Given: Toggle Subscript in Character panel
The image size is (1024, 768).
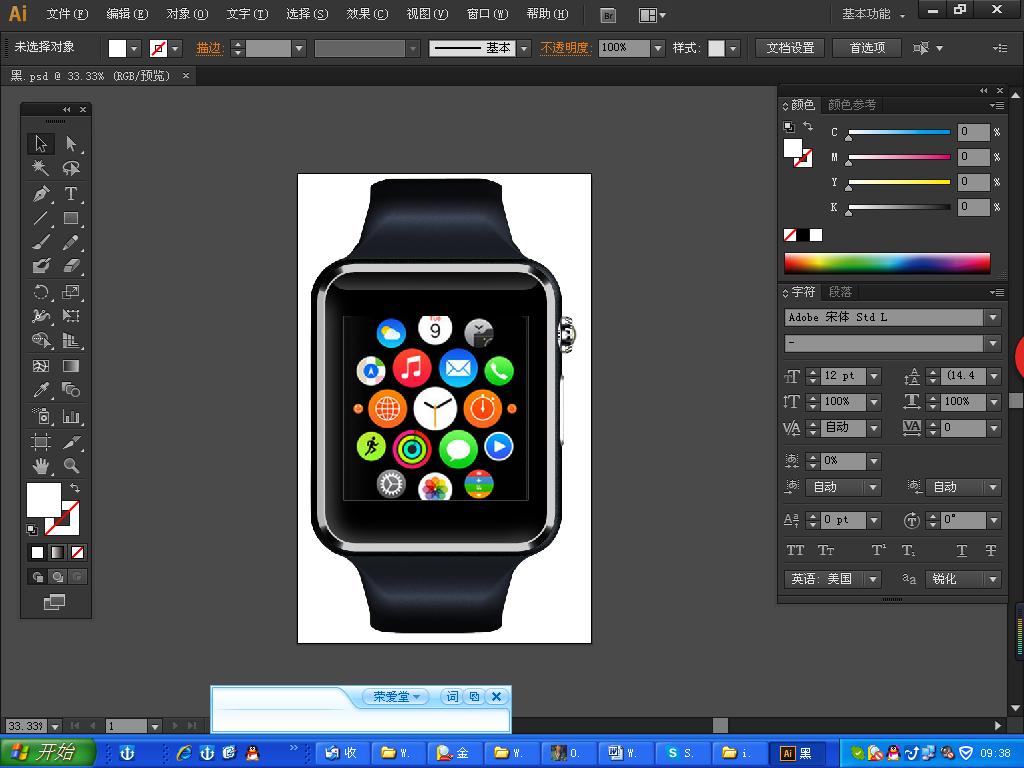Looking at the screenshot, I should (908, 551).
